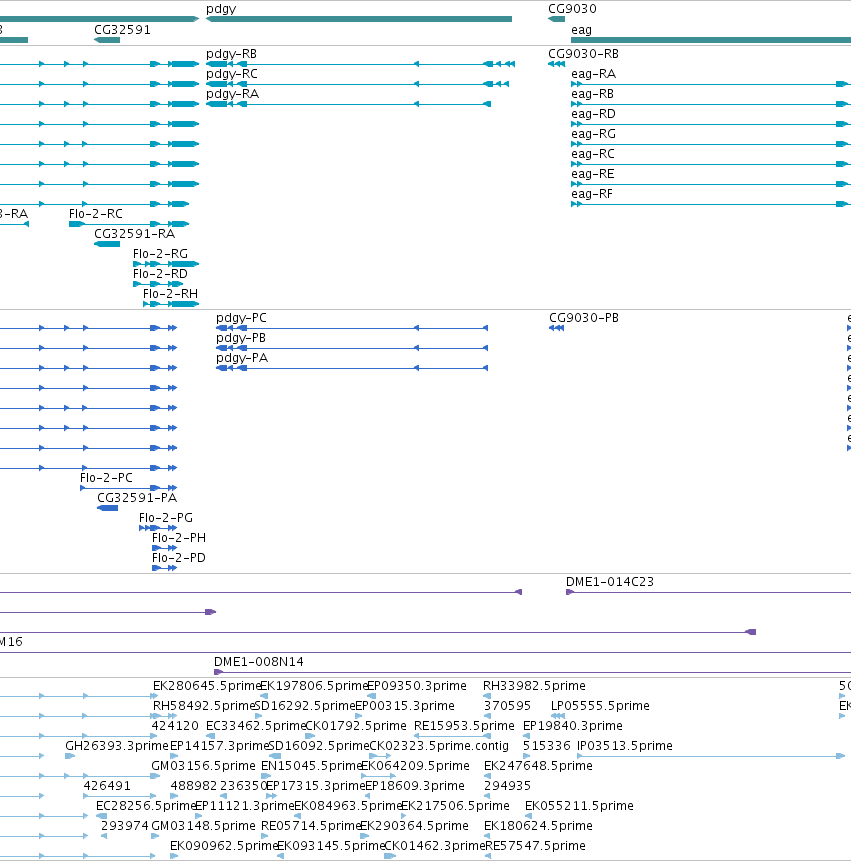Click the Flo-2-PC protein label
Image resolution: width=851 pixels, height=861 pixels.
pyautogui.click(x=107, y=478)
